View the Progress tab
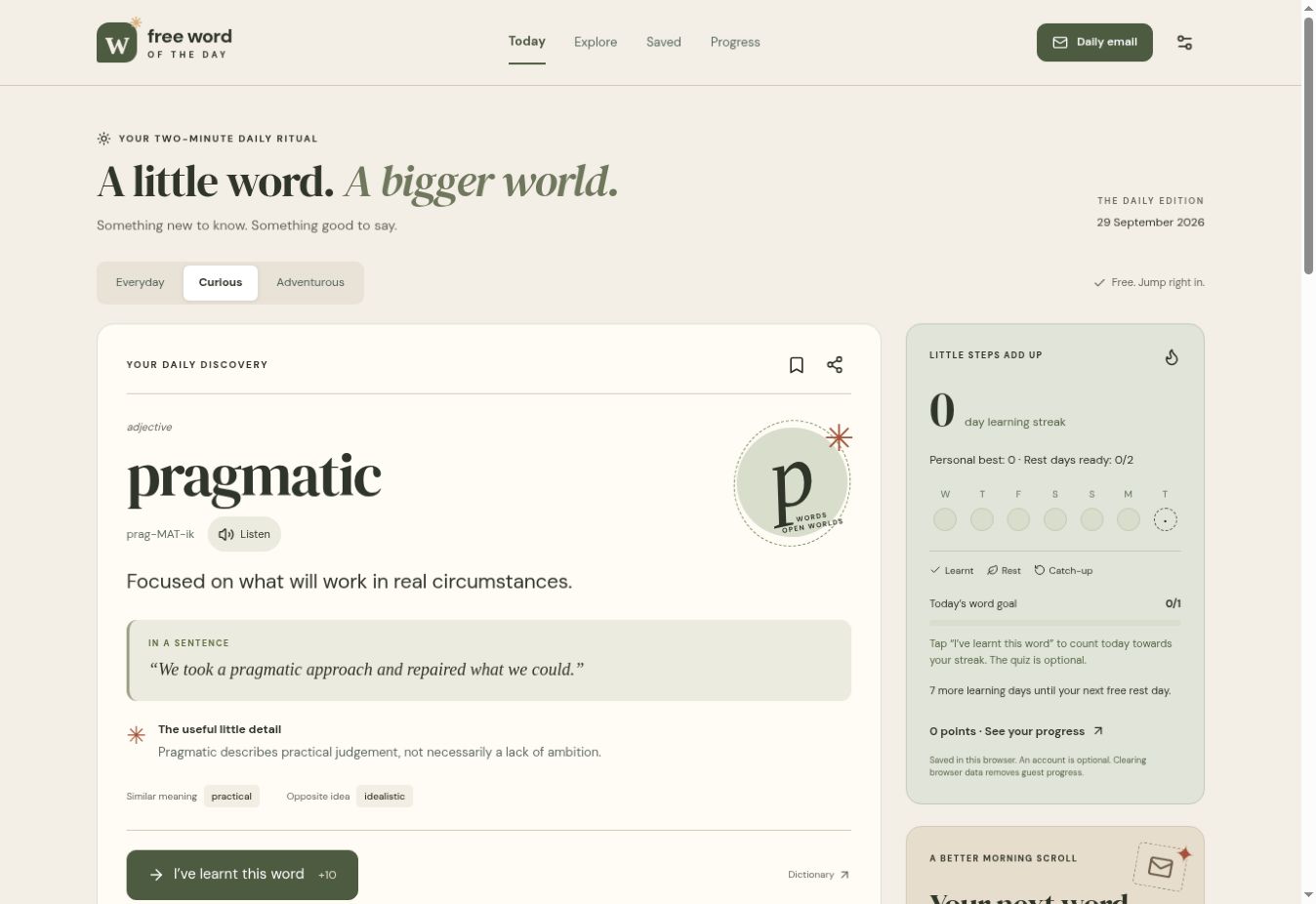The height and width of the screenshot is (904, 1316). [x=735, y=42]
